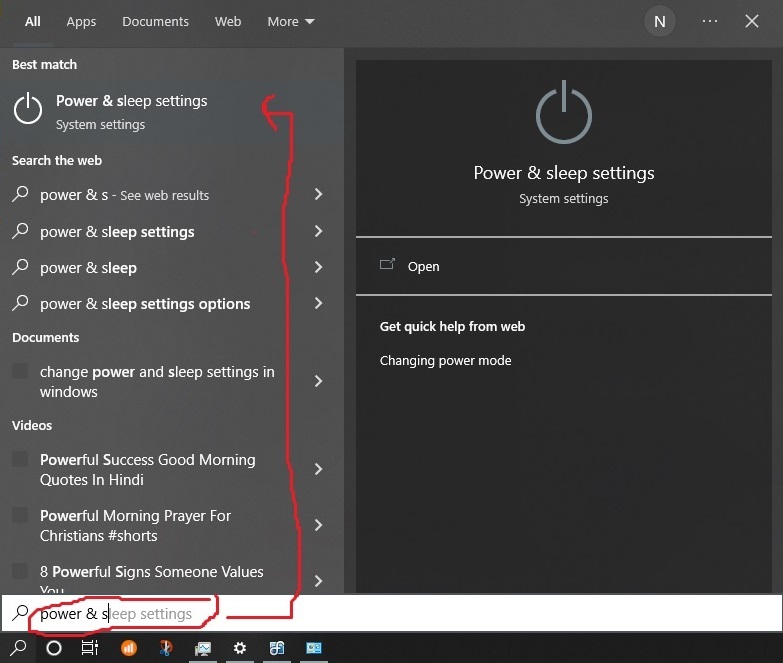Open Power & sleep settings best match
The height and width of the screenshot is (663, 783).
click(x=172, y=112)
